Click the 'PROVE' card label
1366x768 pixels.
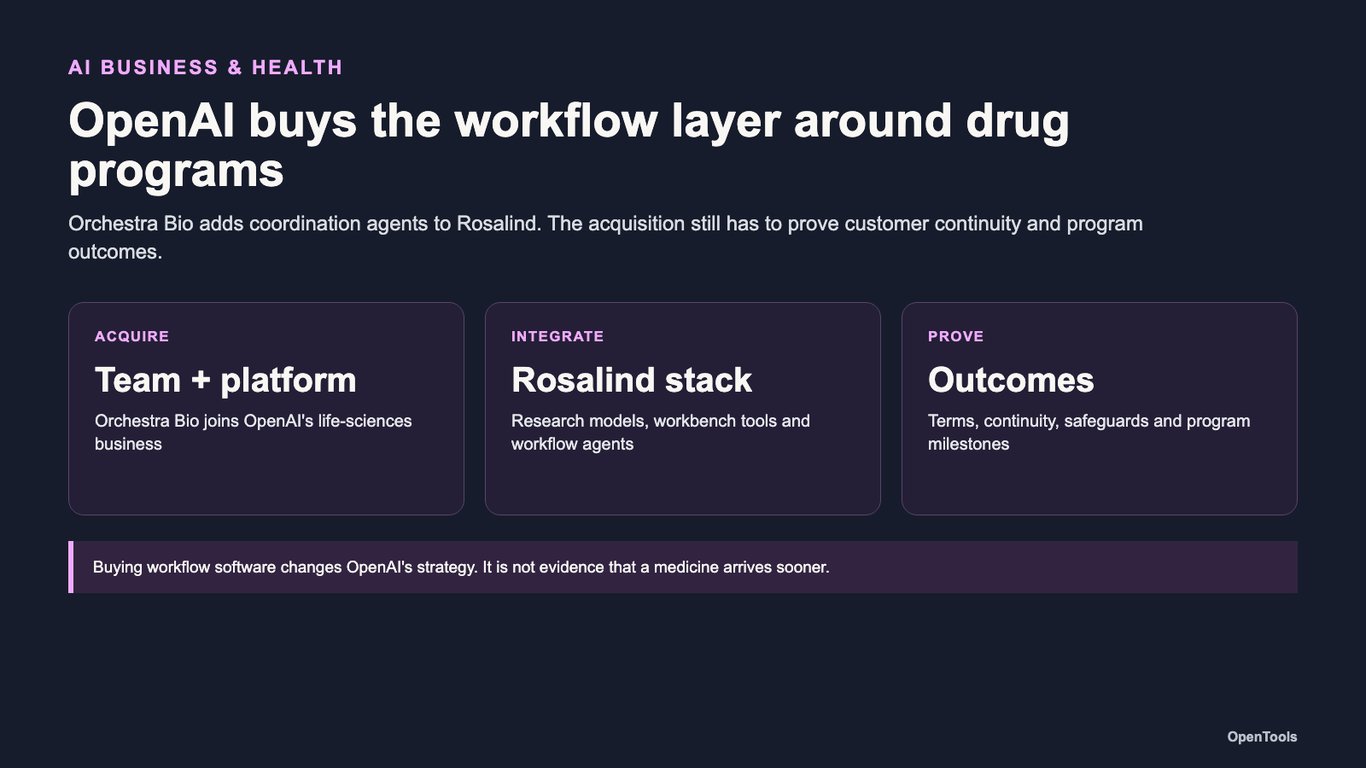tap(956, 336)
